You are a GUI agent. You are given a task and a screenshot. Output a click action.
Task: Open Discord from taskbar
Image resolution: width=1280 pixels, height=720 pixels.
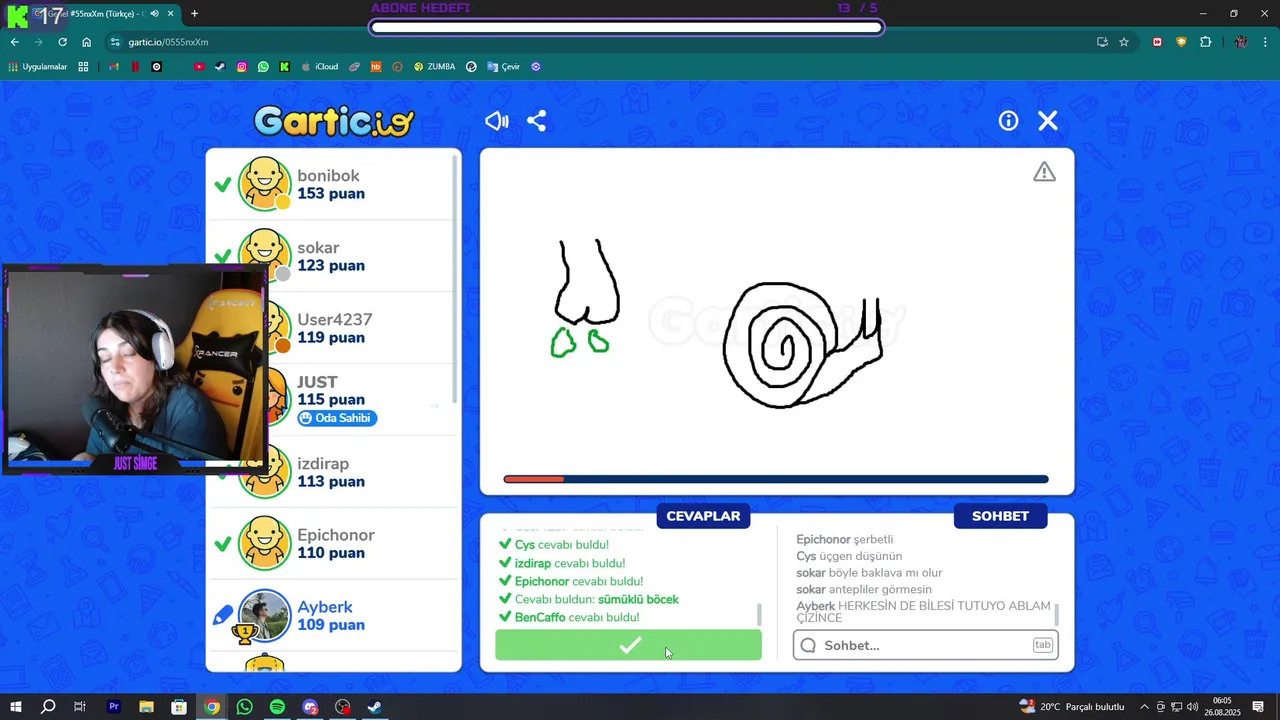click(310, 707)
